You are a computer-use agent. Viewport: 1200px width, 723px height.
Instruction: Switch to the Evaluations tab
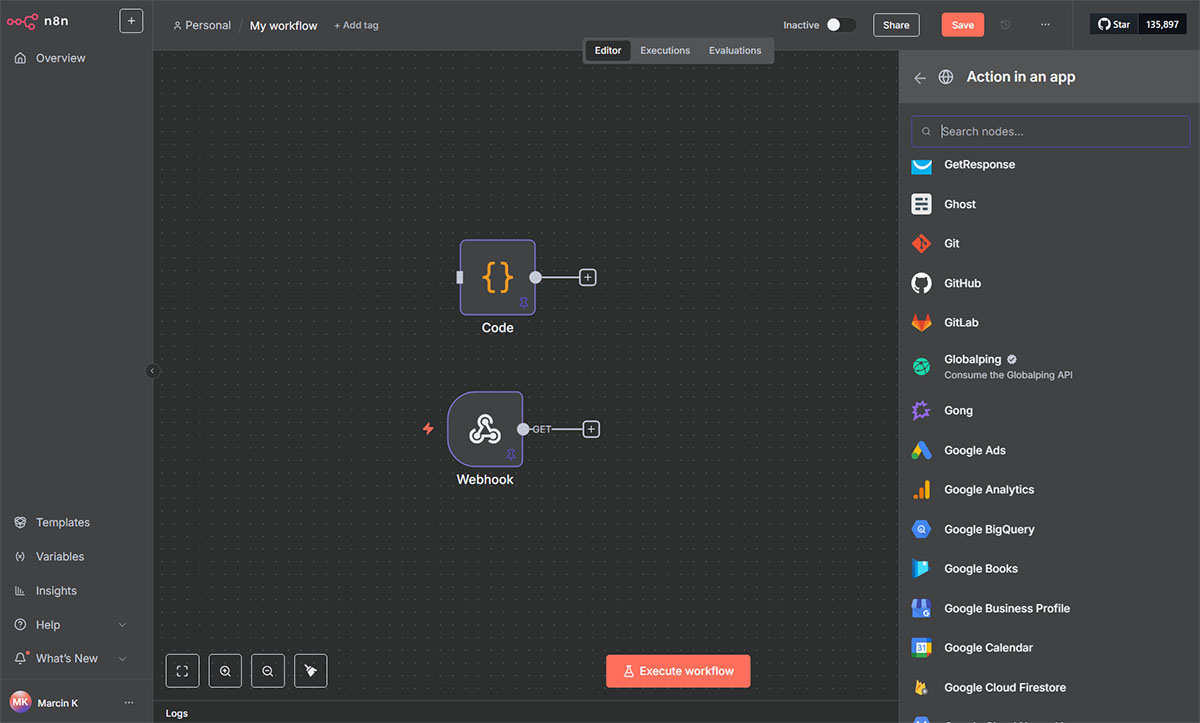(x=735, y=50)
